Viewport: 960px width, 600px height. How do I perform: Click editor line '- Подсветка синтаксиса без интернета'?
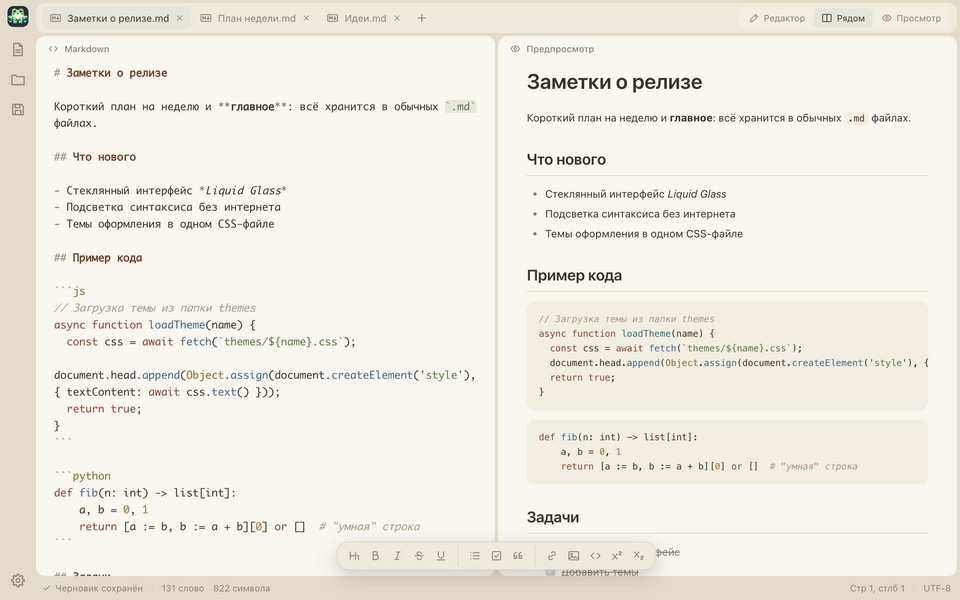tap(167, 207)
